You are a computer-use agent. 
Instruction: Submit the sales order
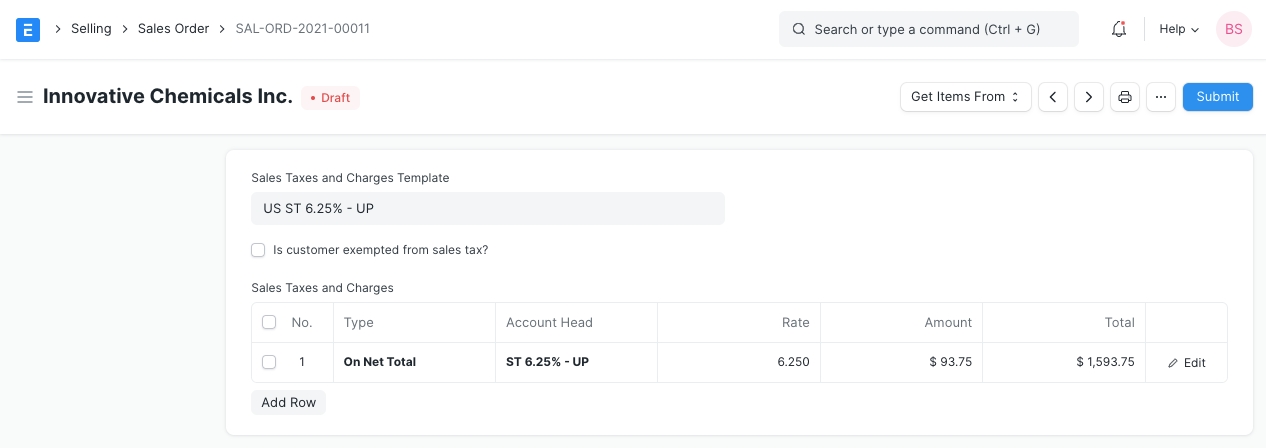(1217, 97)
